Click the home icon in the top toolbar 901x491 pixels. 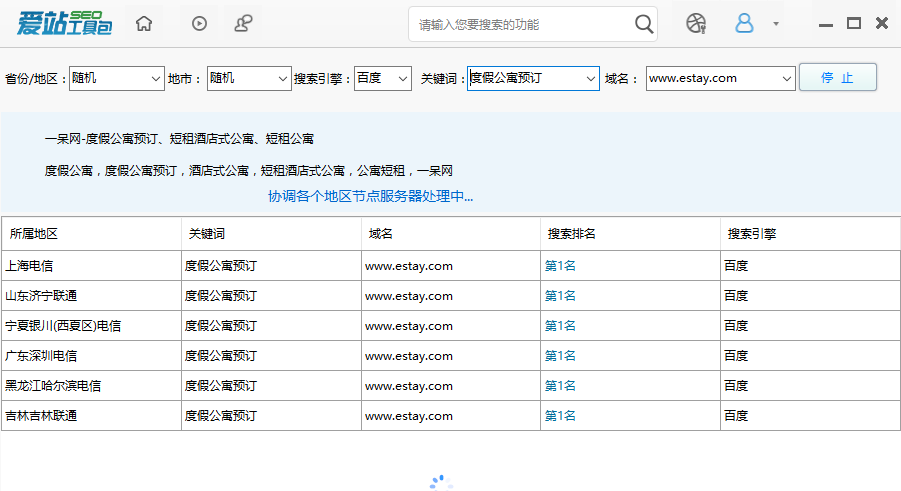click(x=145, y=23)
